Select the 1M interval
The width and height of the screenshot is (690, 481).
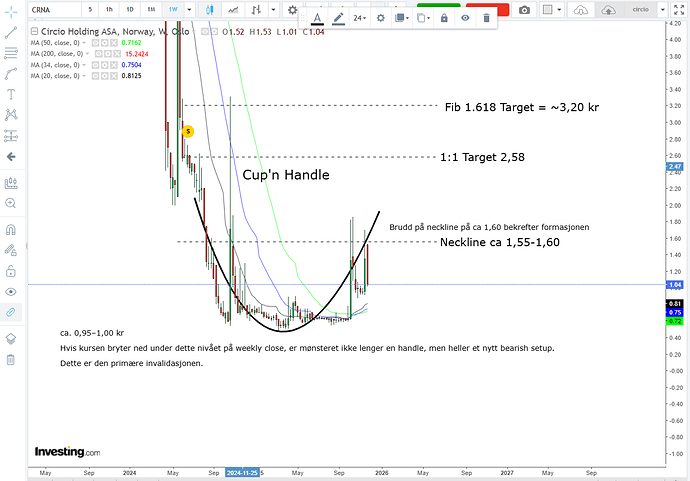click(x=151, y=10)
